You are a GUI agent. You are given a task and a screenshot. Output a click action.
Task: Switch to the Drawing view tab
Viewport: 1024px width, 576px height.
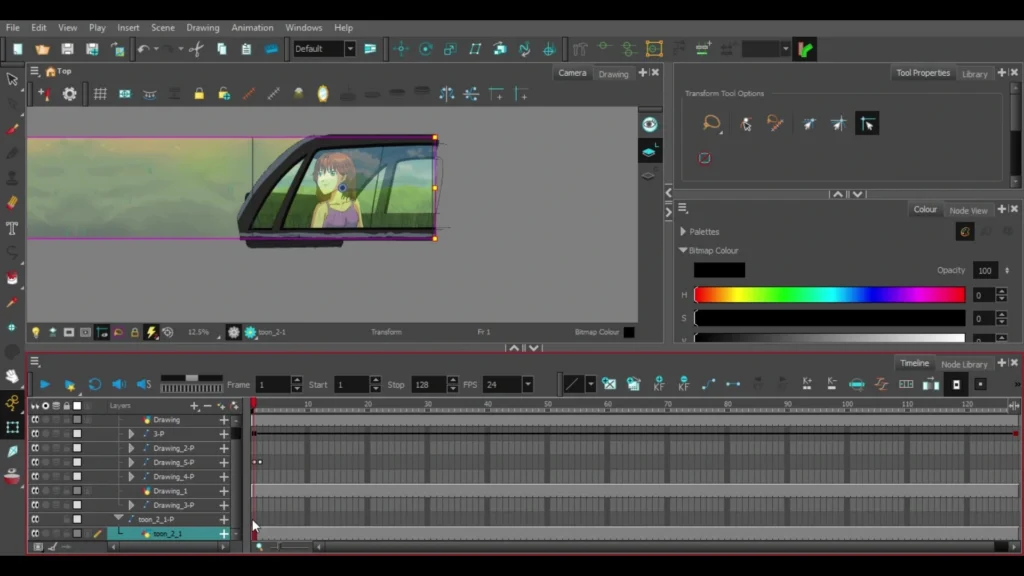pos(613,74)
